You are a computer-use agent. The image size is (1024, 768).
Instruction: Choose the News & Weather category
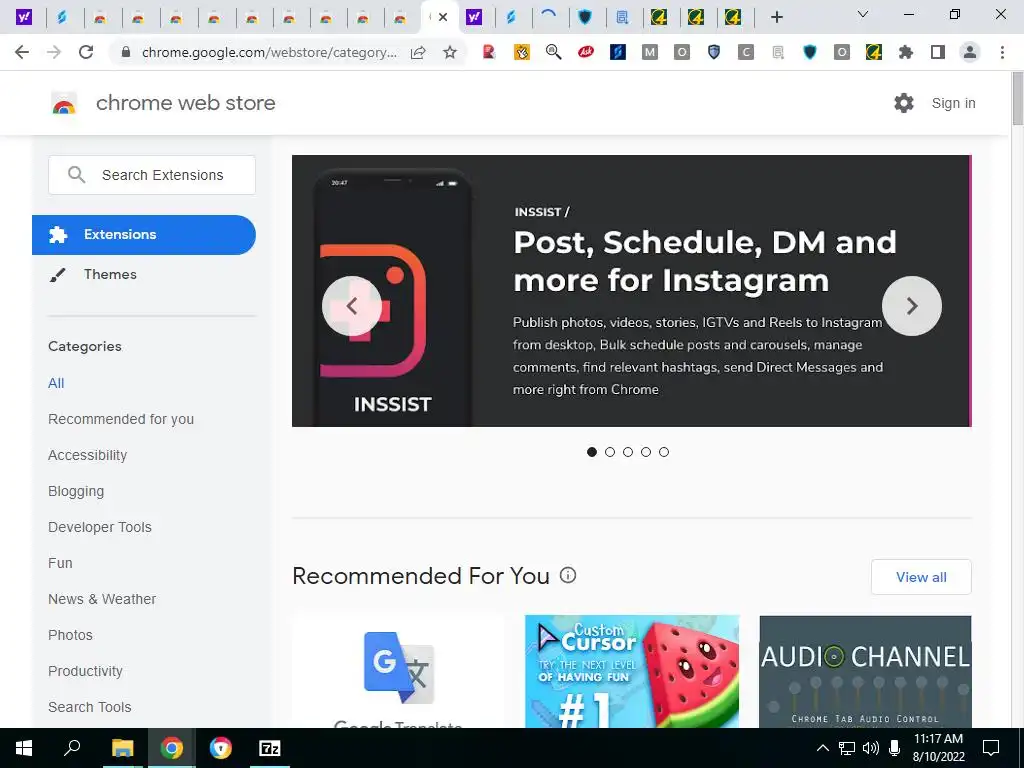coord(102,599)
